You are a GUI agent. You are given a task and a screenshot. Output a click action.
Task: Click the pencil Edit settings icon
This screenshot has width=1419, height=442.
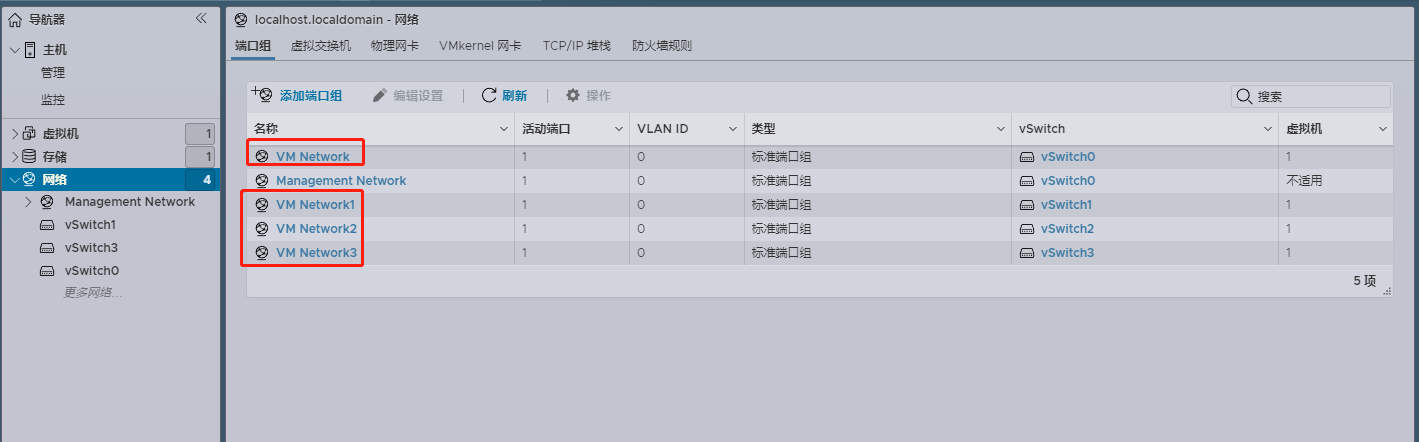tap(380, 95)
